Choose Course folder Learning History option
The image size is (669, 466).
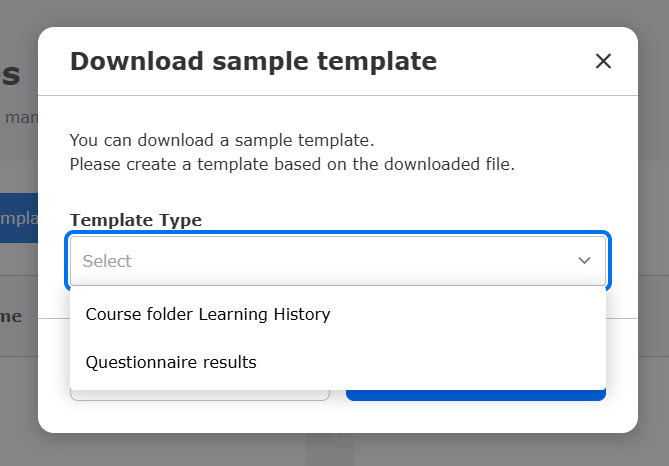pyautogui.click(x=208, y=314)
